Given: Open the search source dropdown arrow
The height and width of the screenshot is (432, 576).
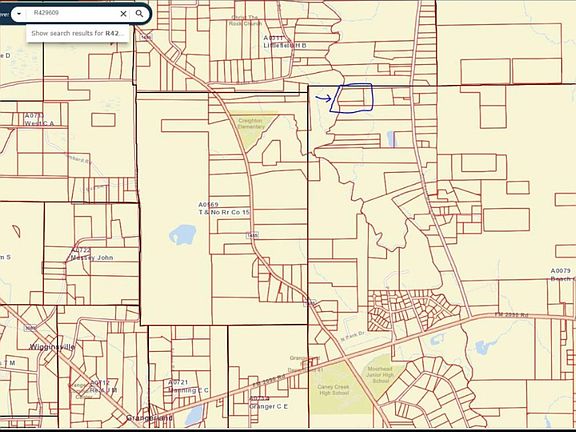Looking at the screenshot, I should point(19,14).
